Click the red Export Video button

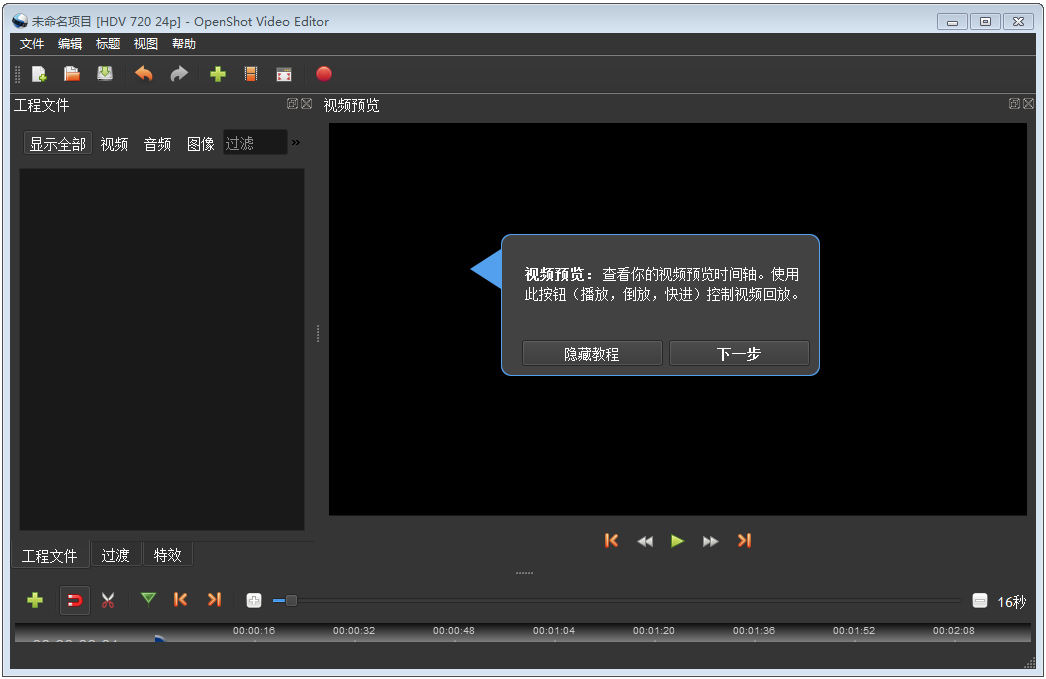click(x=323, y=74)
